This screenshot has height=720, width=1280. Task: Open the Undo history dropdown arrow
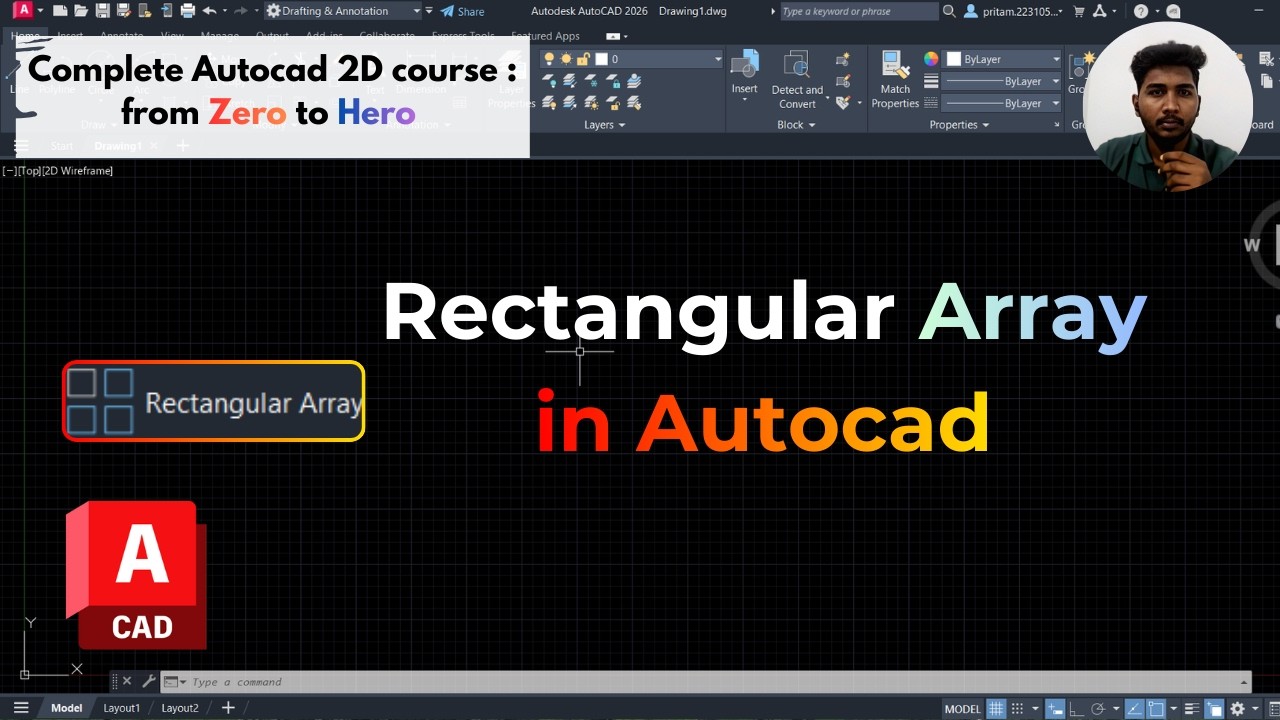point(224,11)
